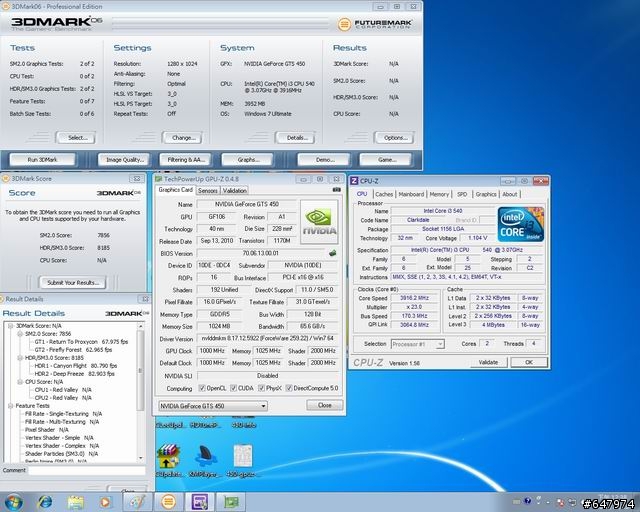Click the Change... settings button
Viewport: 640px width, 512px height.
pos(183,138)
